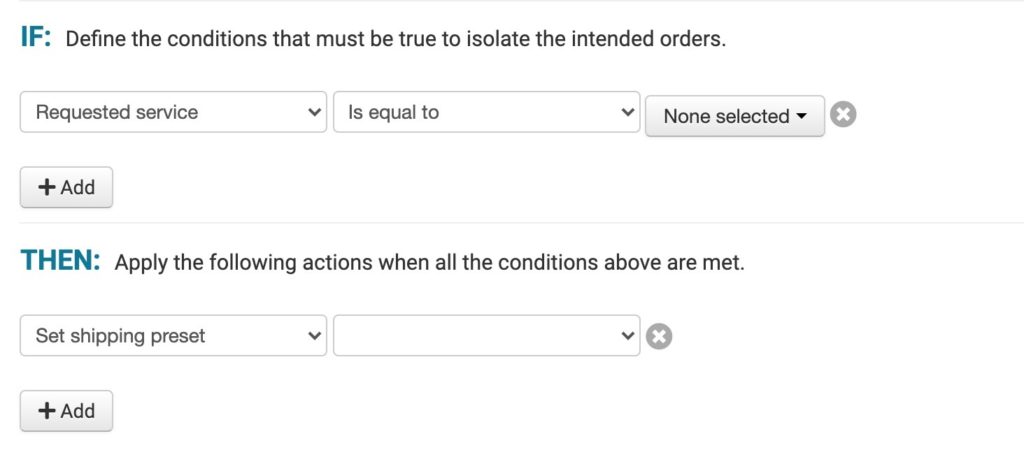This screenshot has height=471, width=1024.
Task: Click the arrow on the blank preset dropdown
Action: (x=627, y=336)
